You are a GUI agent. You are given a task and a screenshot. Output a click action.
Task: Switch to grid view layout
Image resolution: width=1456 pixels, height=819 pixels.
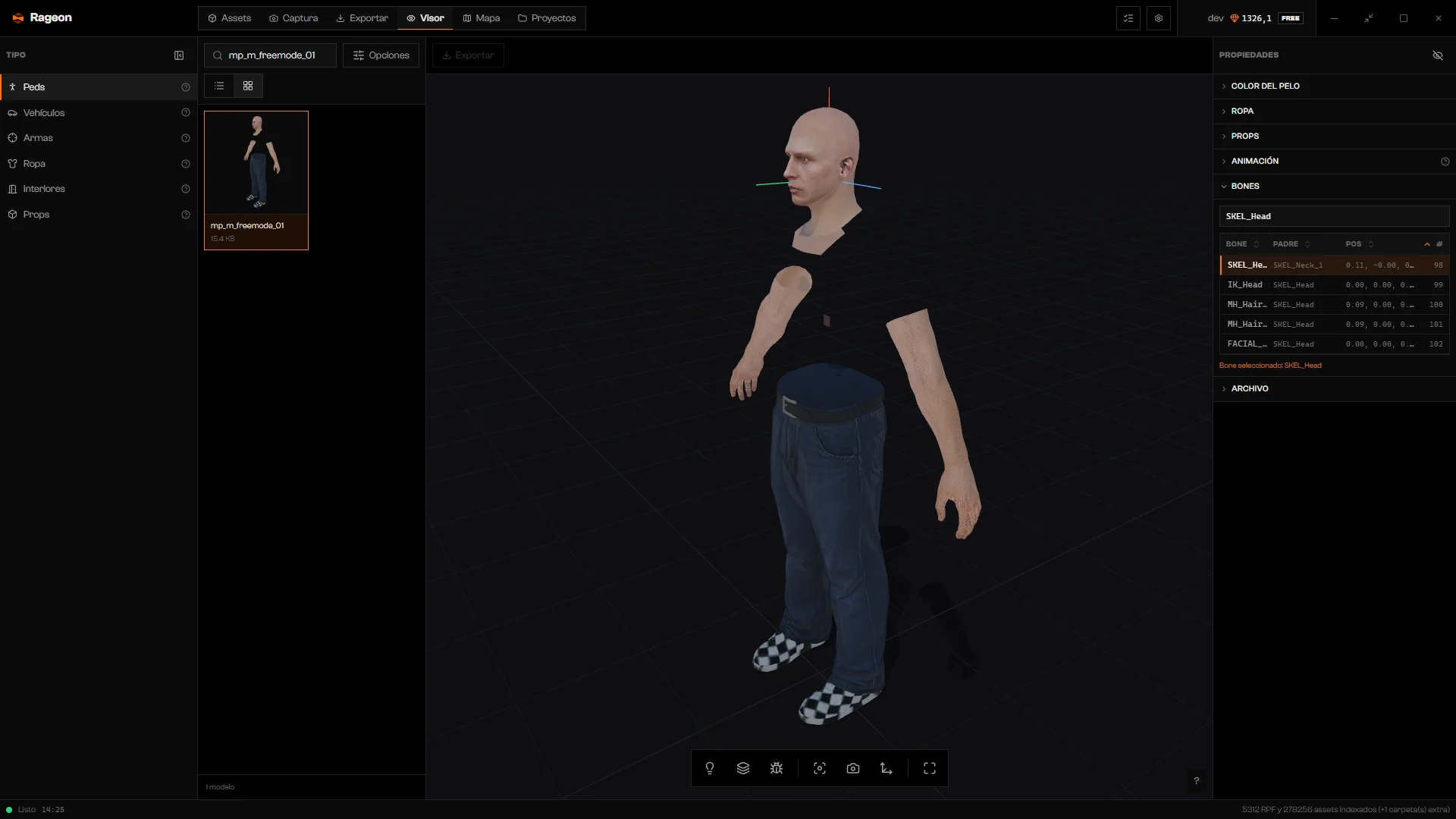tap(248, 86)
